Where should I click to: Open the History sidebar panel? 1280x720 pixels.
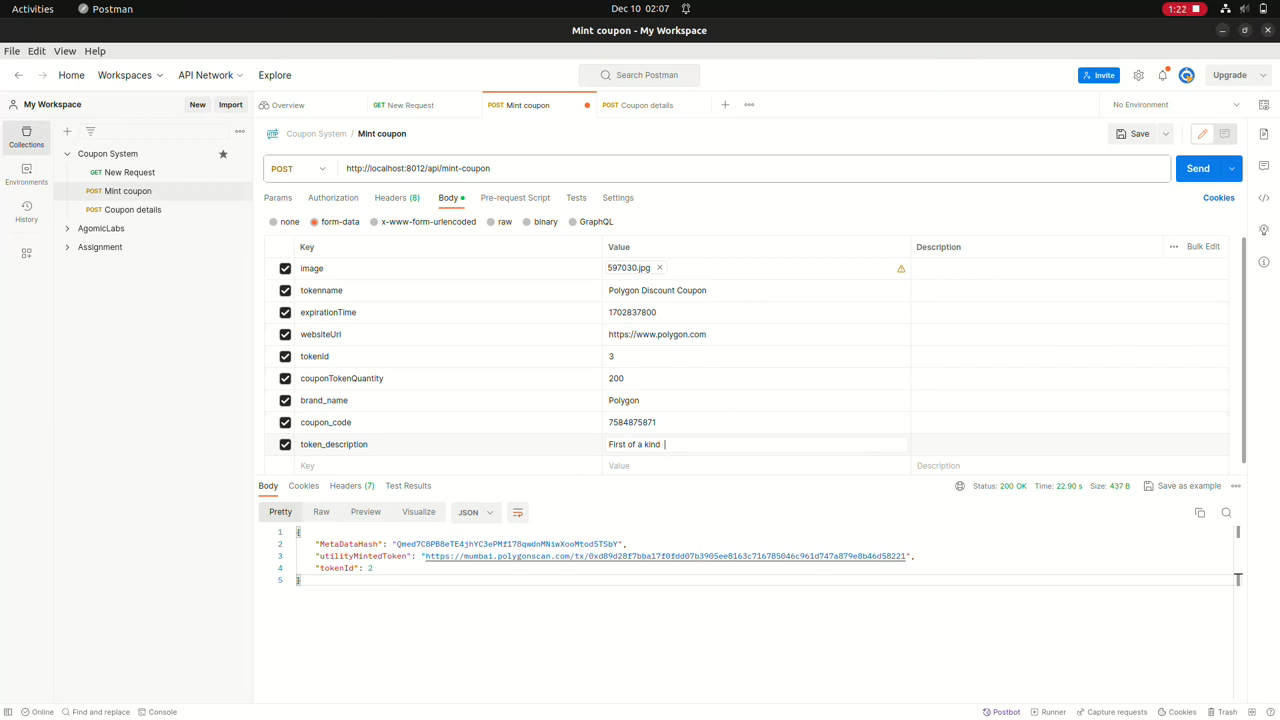(26, 212)
